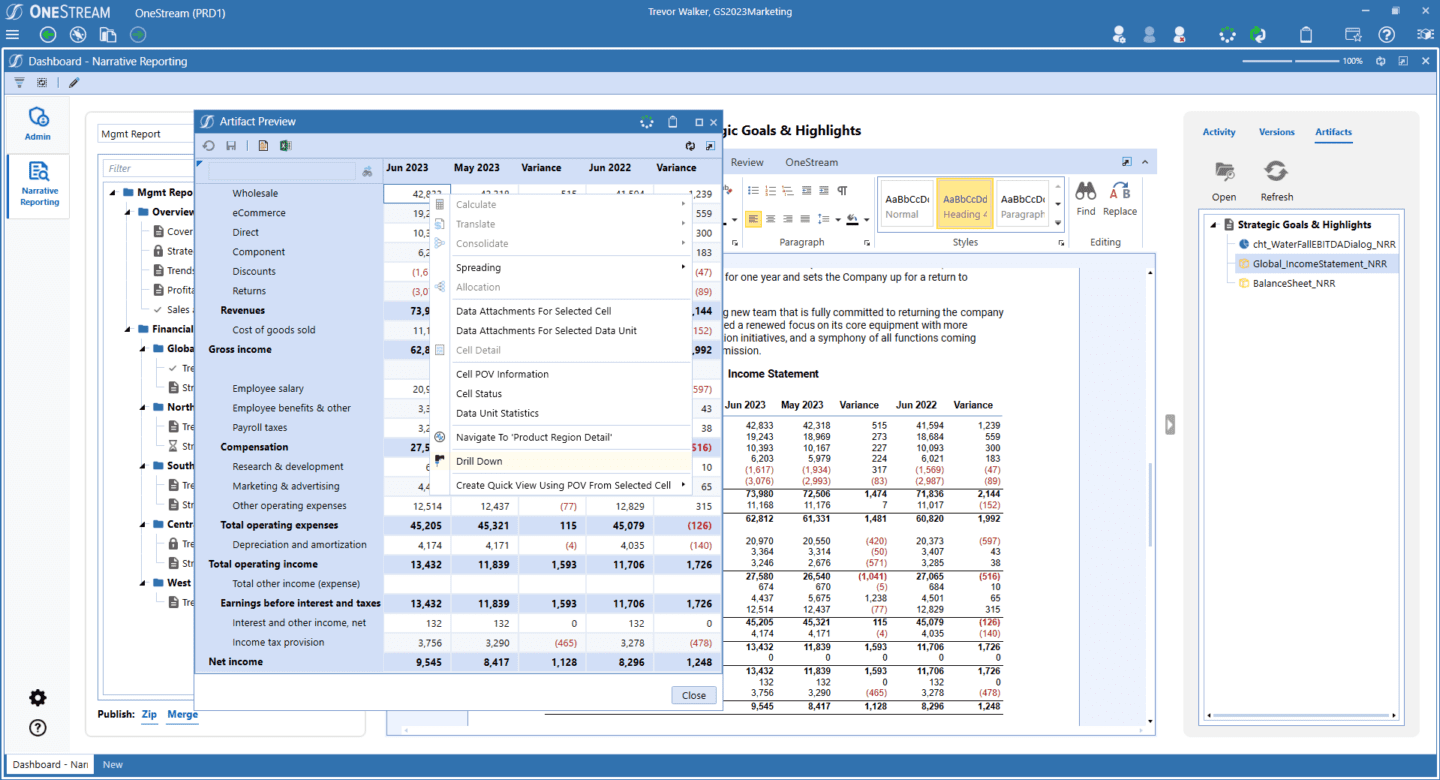Collapse Strategic Goals & Highlights artifacts node
The image size is (1440, 780).
coord(1213,225)
